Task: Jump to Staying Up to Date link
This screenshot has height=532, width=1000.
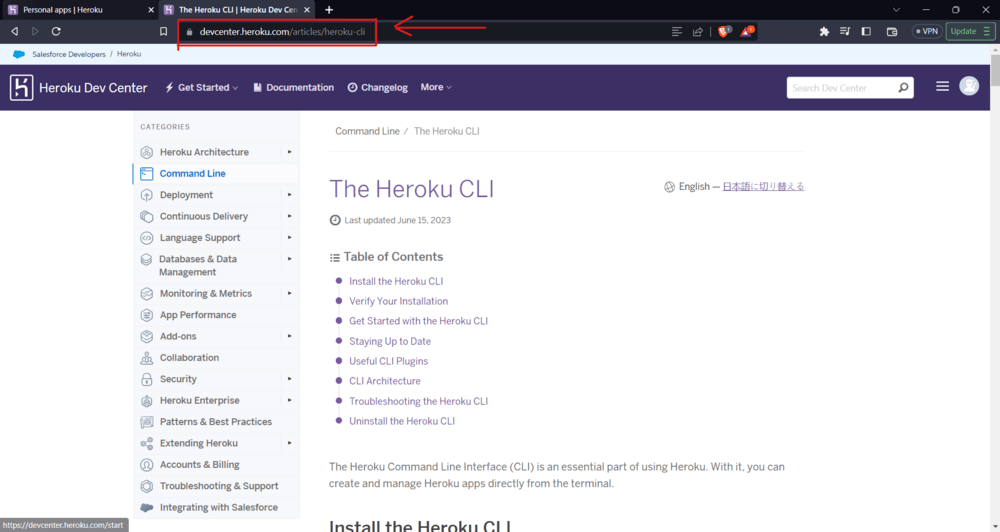Action: pos(390,341)
